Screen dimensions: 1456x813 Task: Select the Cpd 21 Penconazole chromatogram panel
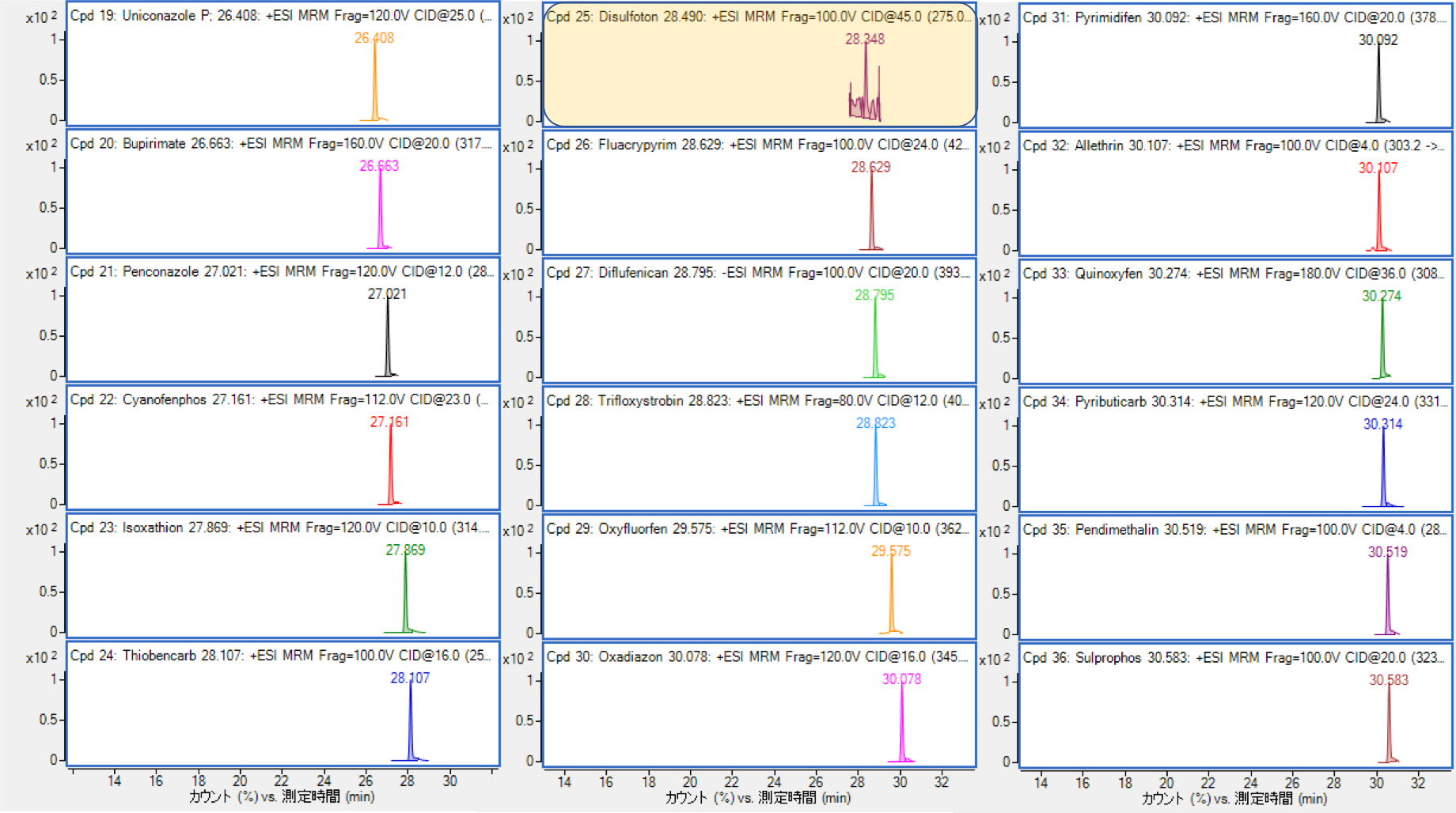point(282,320)
